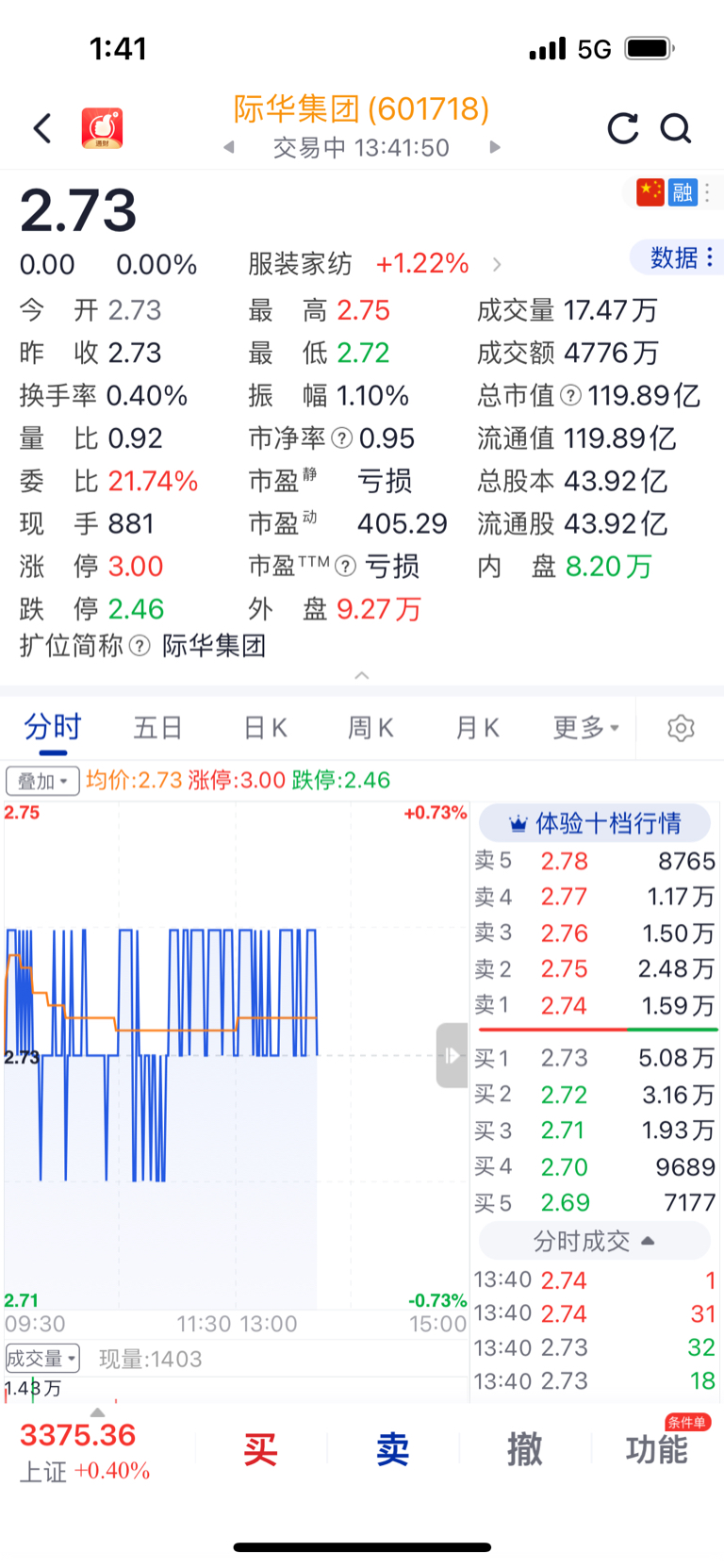Go back with the left arrow
Screen dimensions: 724x1568
coord(42,128)
